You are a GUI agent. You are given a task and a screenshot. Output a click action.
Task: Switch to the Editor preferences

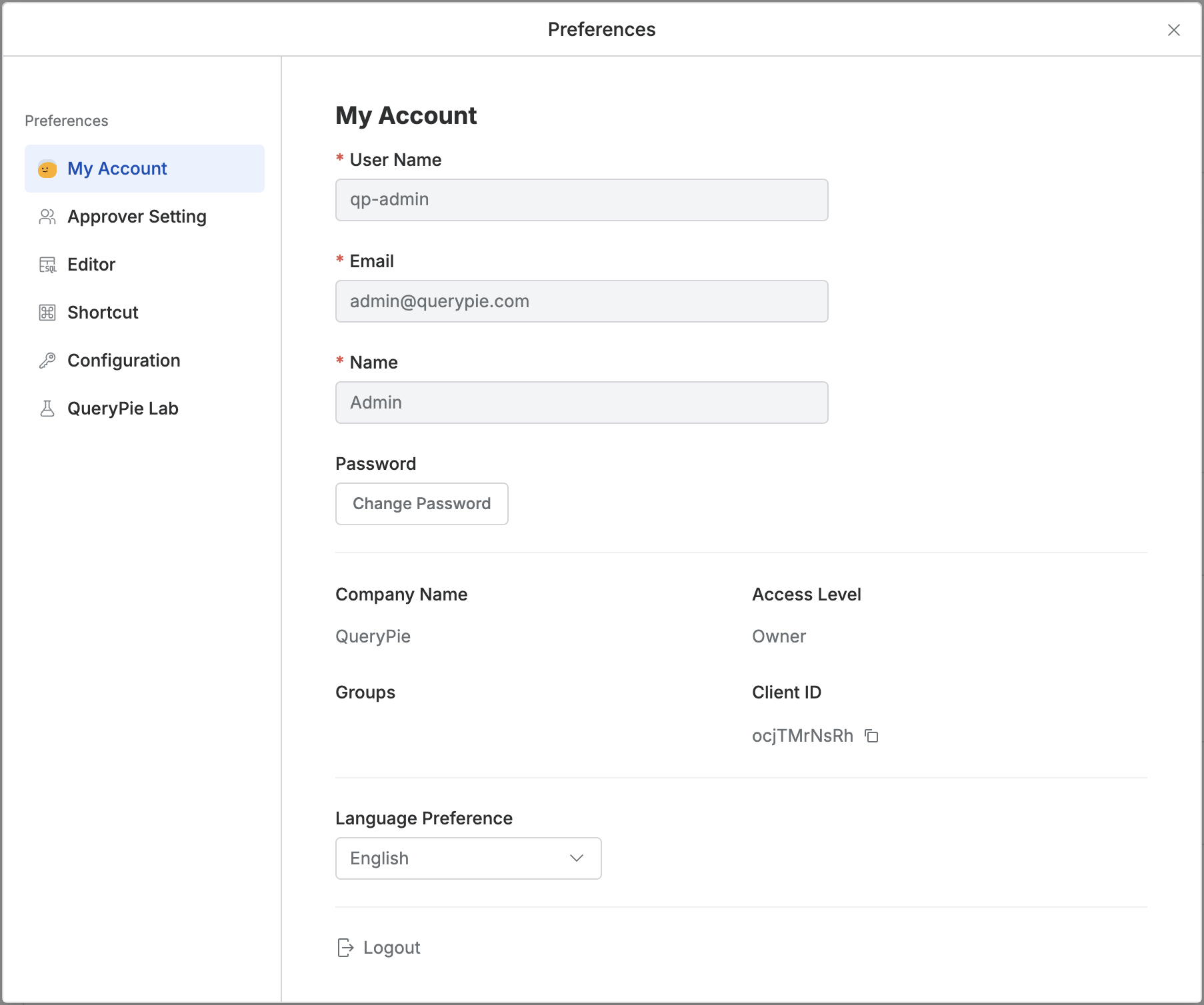91,265
